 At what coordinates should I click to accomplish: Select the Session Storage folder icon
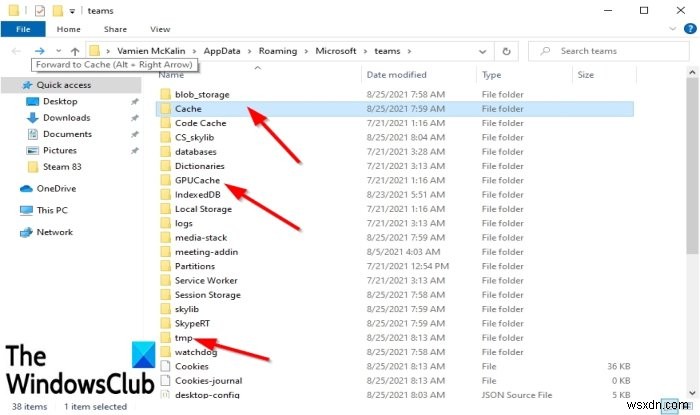166,295
